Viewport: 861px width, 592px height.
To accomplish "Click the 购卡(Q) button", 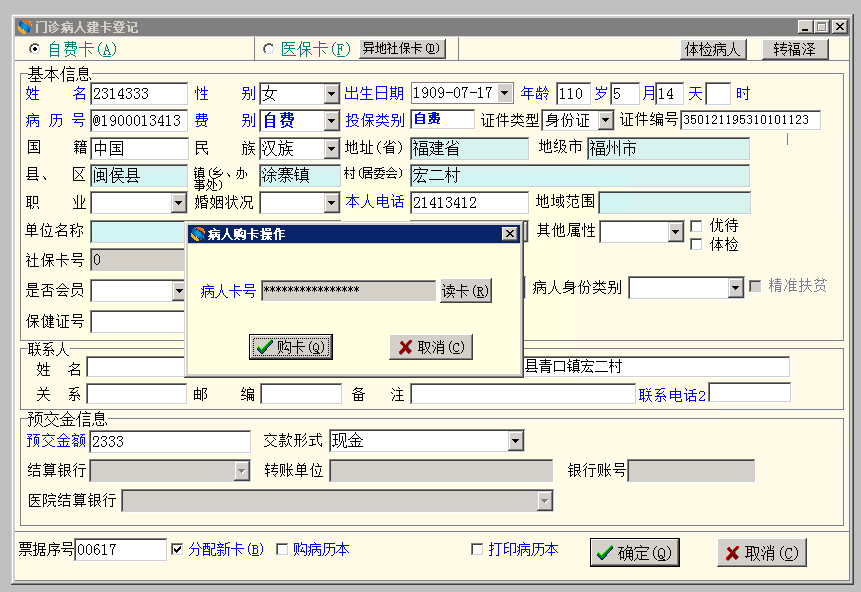I will click(290, 347).
